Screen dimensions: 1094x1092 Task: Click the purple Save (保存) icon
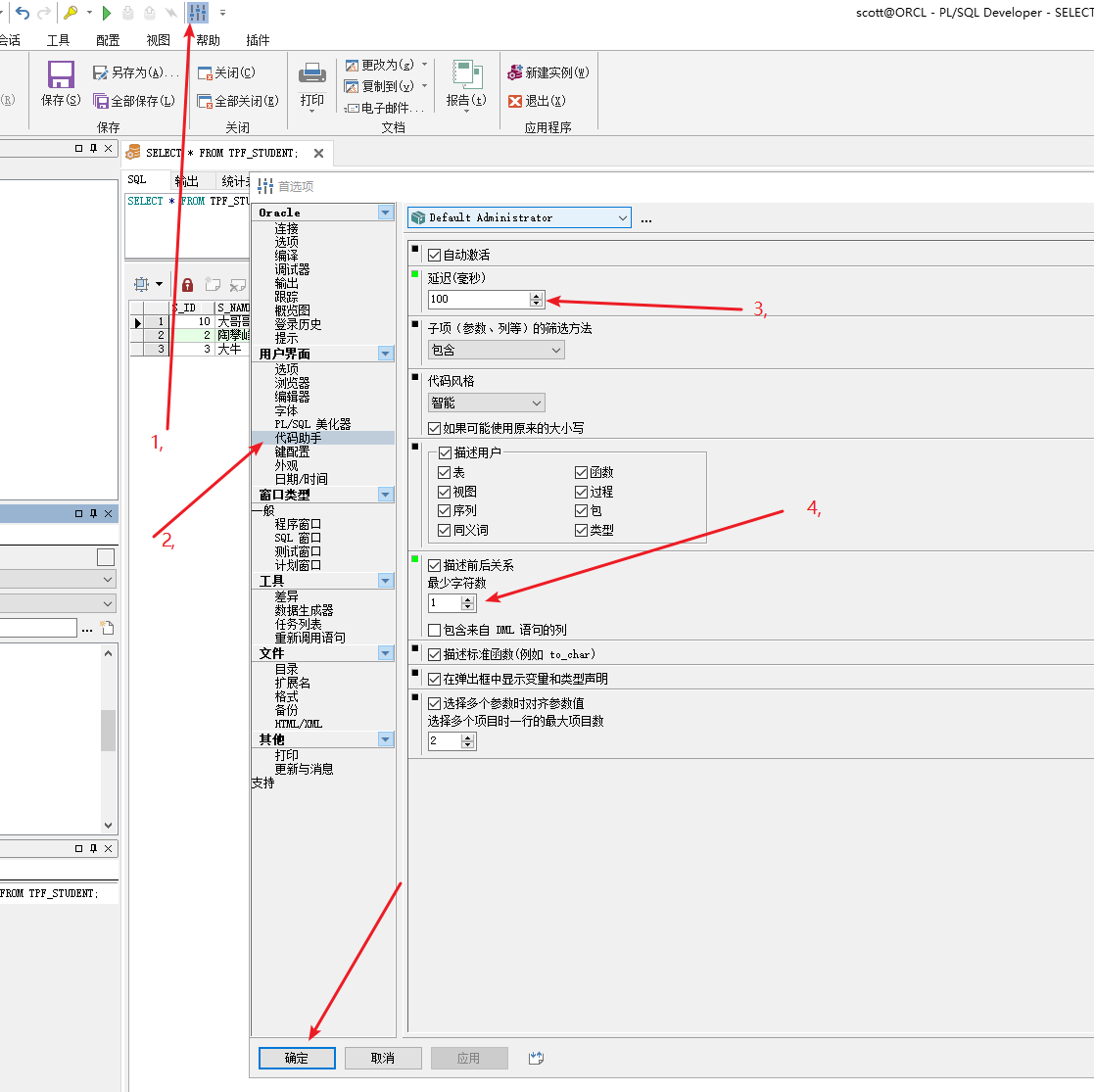pyautogui.click(x=61, y=74)
